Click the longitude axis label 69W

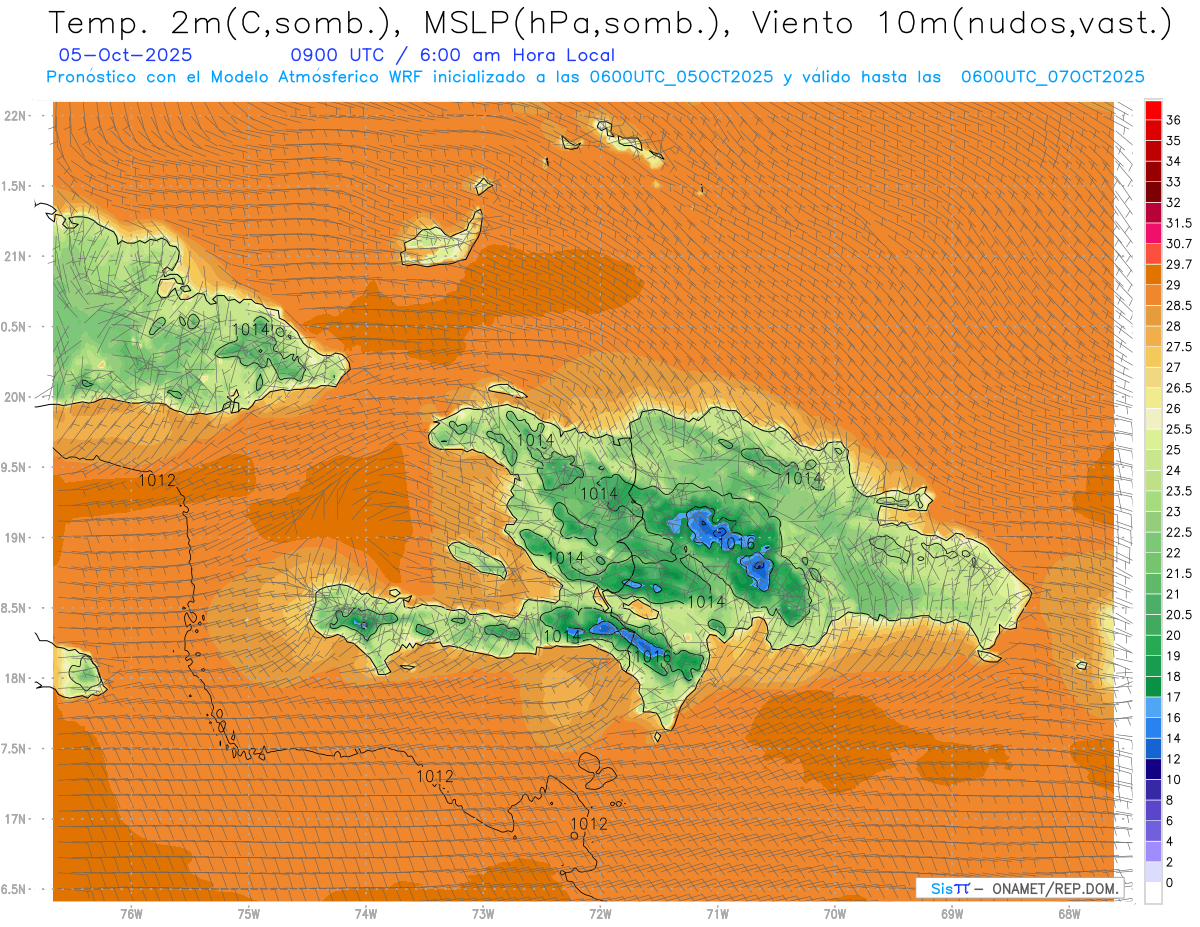[x=952, y=914]
